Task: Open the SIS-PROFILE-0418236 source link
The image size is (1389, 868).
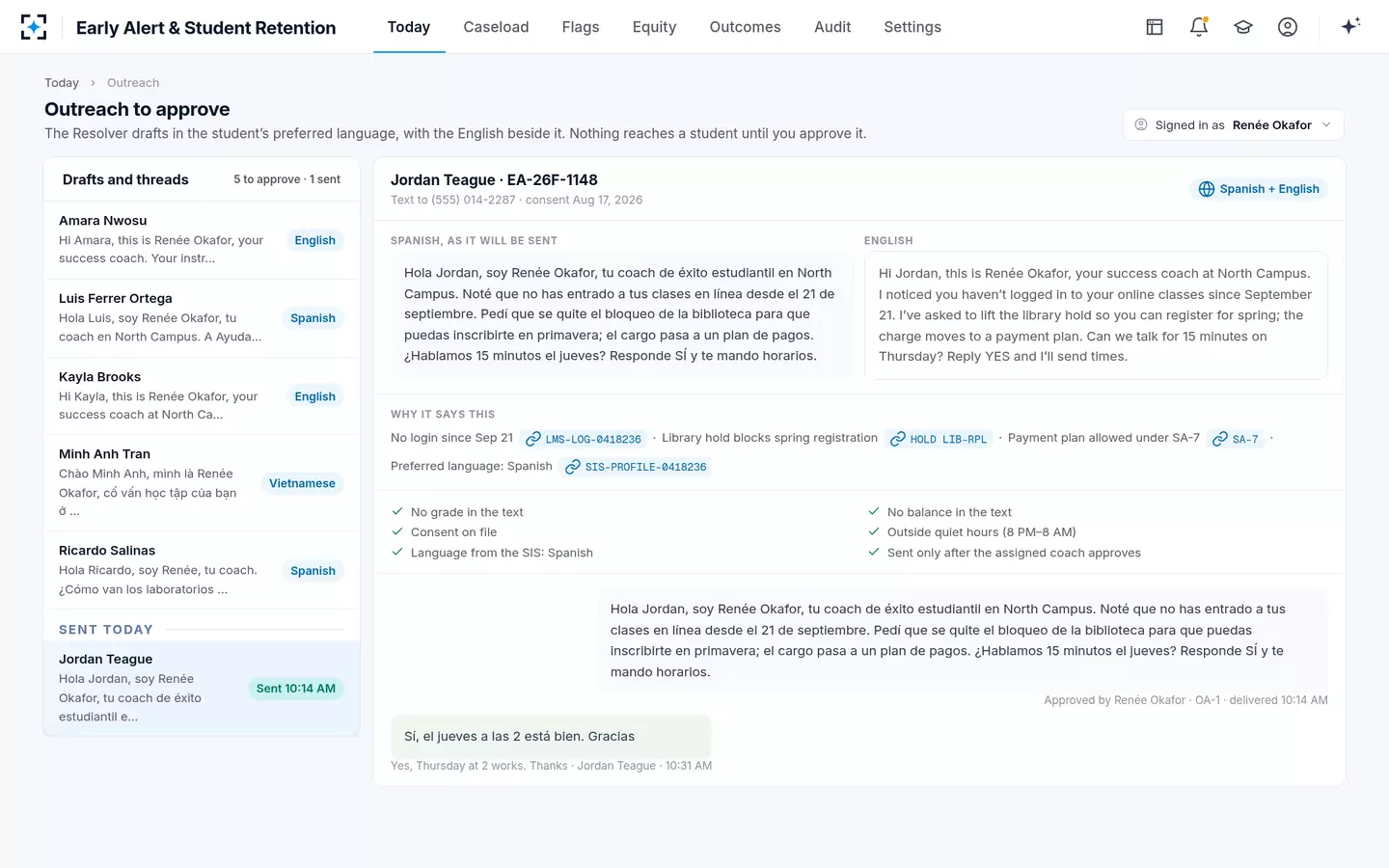Action: (x=636, y=467)
